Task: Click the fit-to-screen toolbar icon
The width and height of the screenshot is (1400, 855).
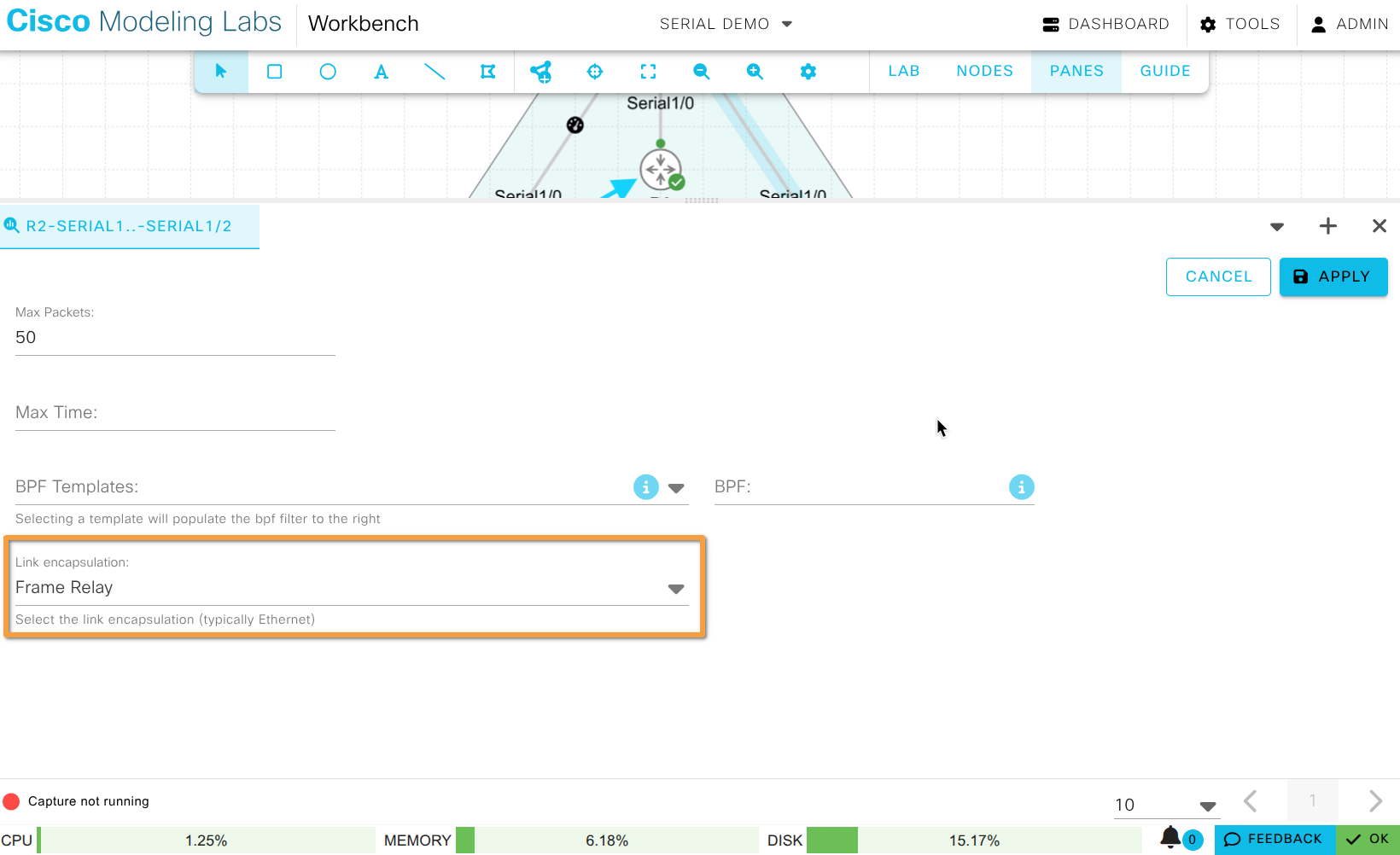Action: [x=648, y=72]
